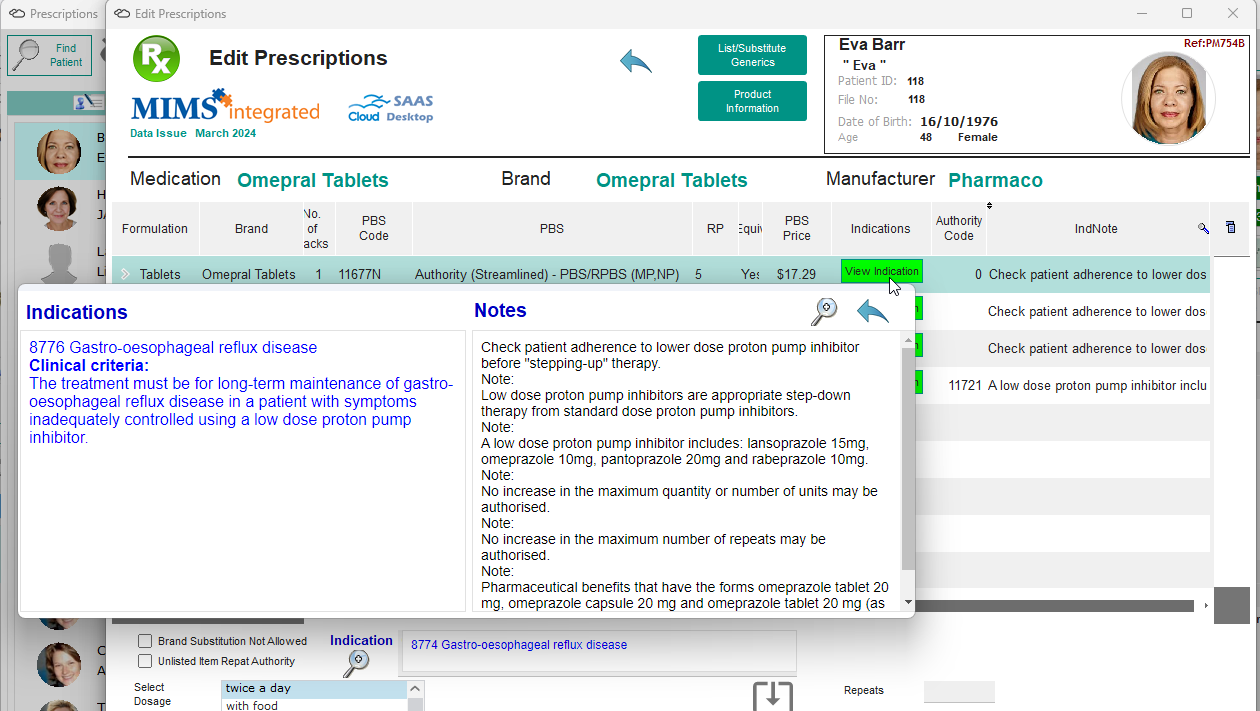Click the cloud icon in the Prescriptions window title
This screenshot has height=711, width=1260.
[x=17, y=14]
